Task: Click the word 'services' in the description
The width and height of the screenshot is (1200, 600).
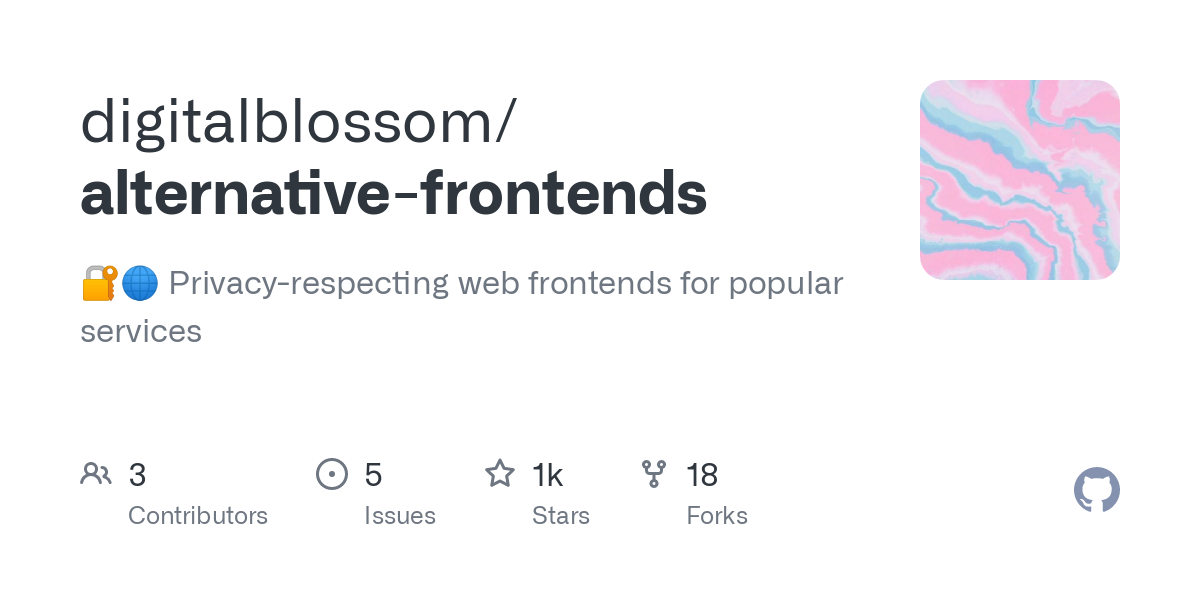Action: (141, 331)
